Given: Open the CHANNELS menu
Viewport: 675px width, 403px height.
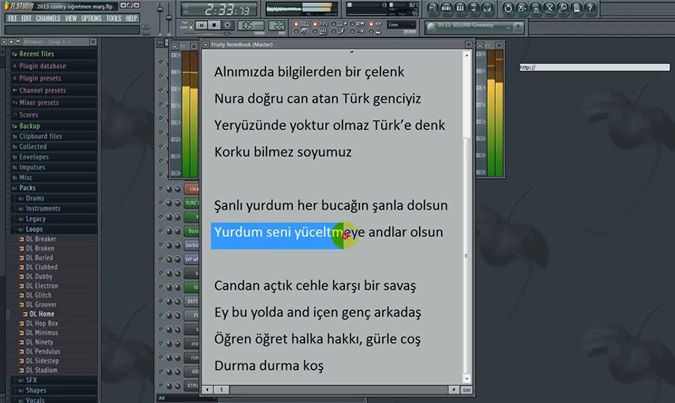Looking at the screenshot, I should [x=48, y=18].
